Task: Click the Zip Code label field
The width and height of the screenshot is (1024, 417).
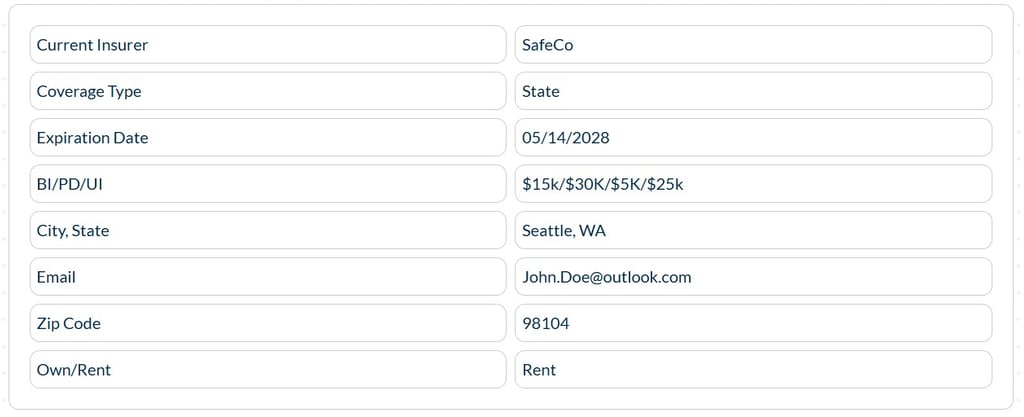Action: [267, 323]
